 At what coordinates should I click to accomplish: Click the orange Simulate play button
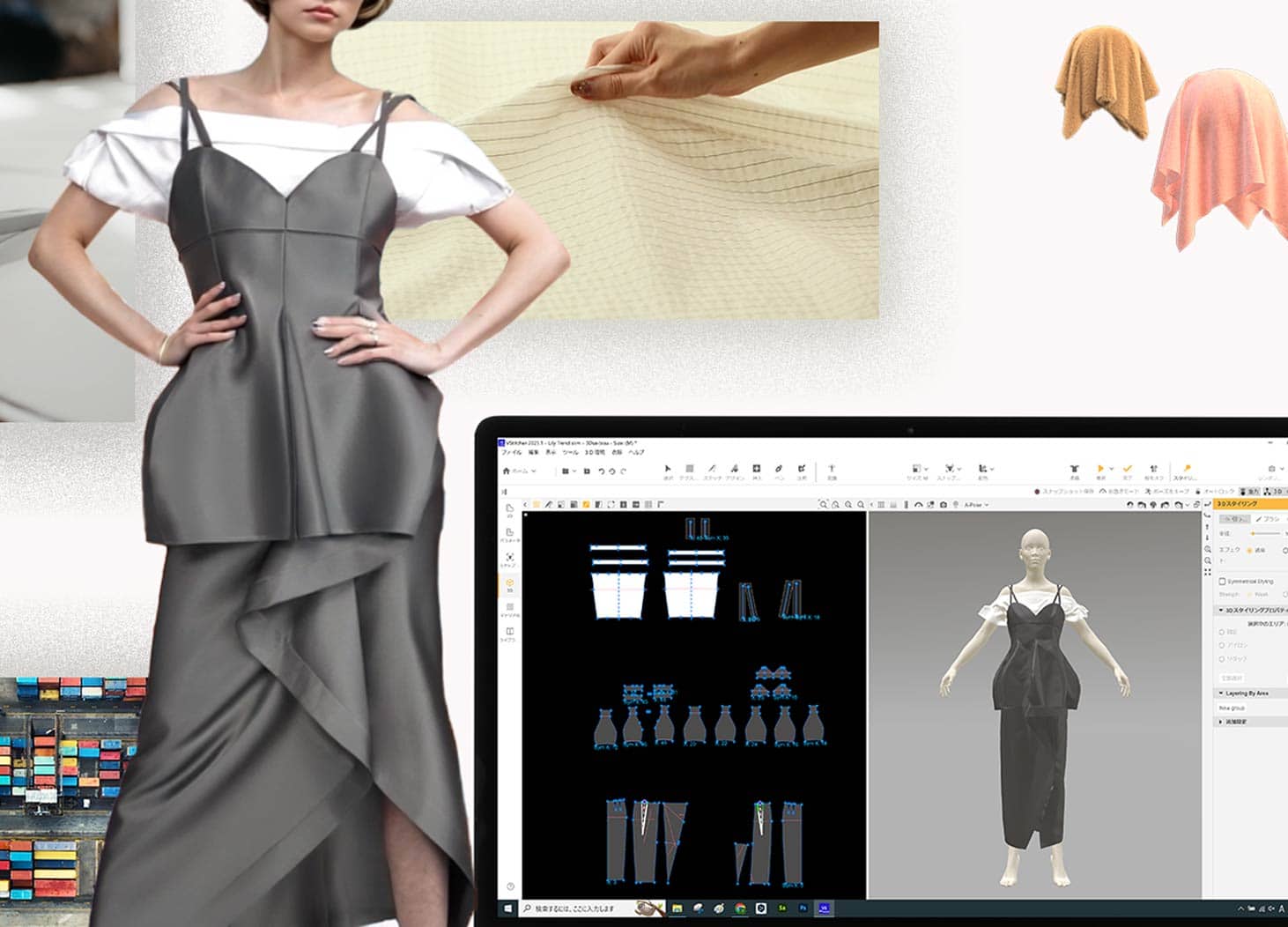(x=1100, y=469)
